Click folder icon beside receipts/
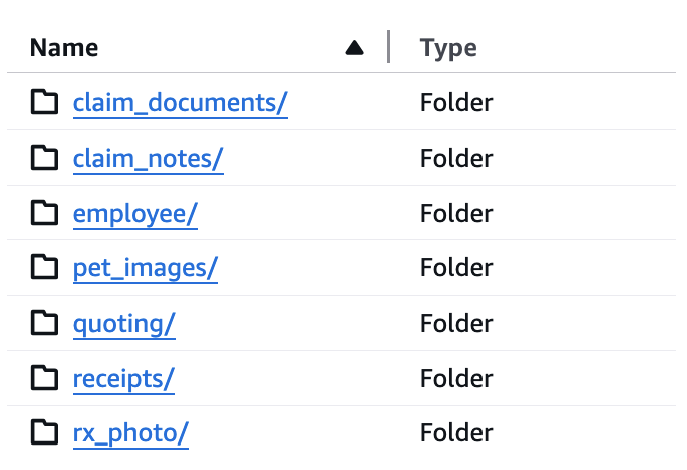Image resolution: width=687 pixels, height=470 pixels. tap(44, 378)
